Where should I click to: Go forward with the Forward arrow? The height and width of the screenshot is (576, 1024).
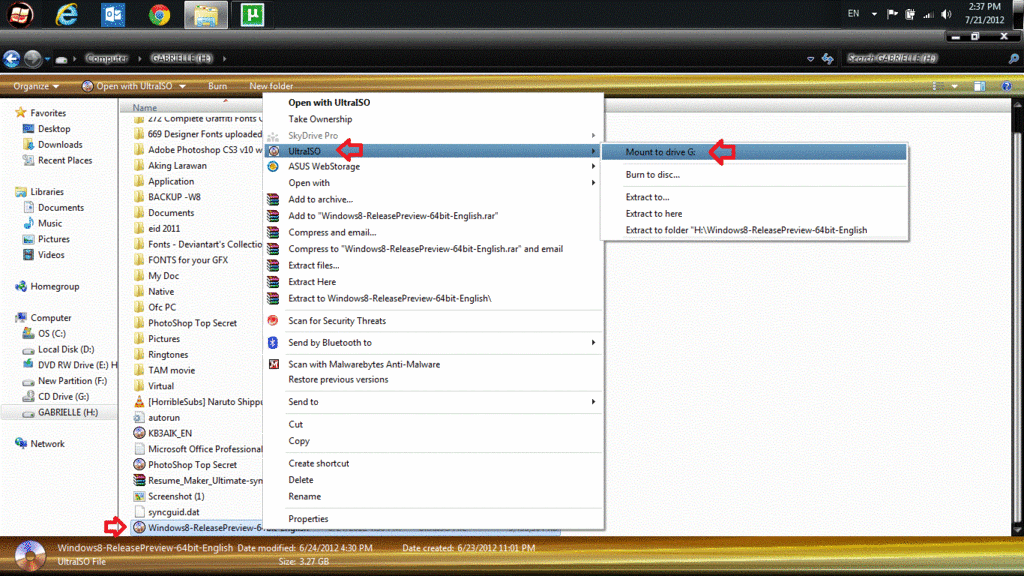click(x=33, y=59)
